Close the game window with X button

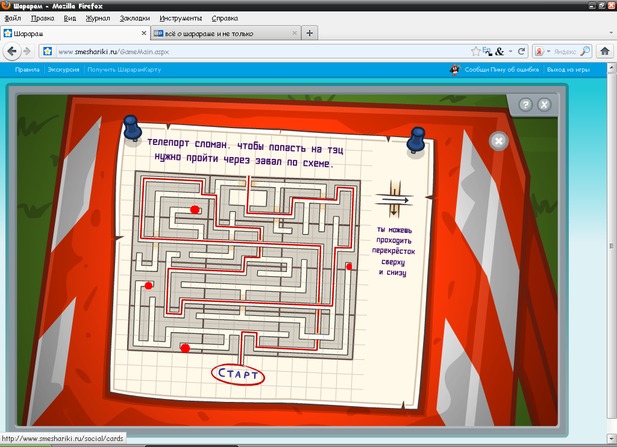(x=544, y=105)
